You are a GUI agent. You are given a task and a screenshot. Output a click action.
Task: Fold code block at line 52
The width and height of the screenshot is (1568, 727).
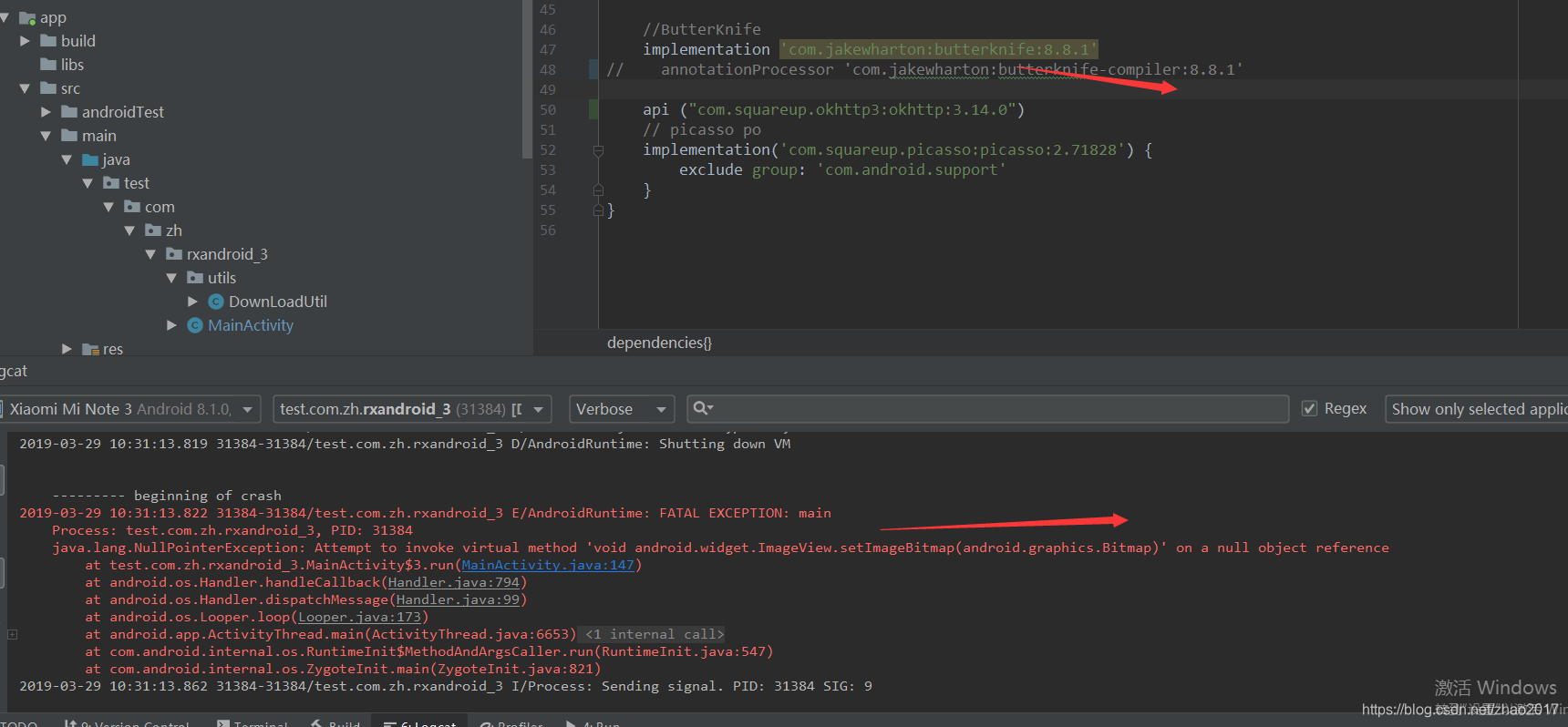coord(598,150)
